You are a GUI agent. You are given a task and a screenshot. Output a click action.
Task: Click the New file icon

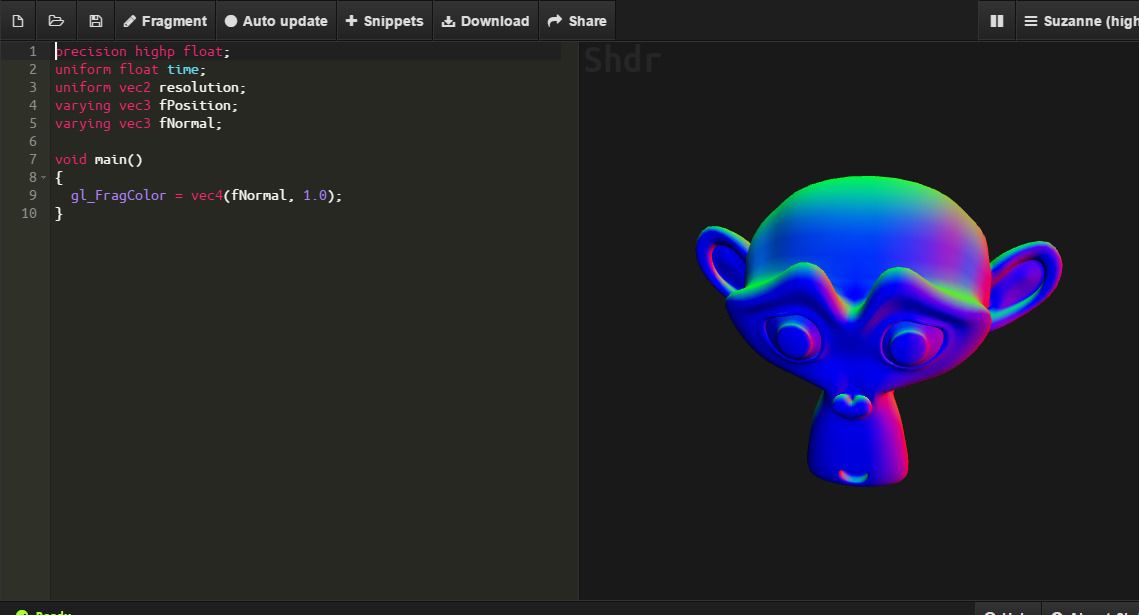[18, 21]
